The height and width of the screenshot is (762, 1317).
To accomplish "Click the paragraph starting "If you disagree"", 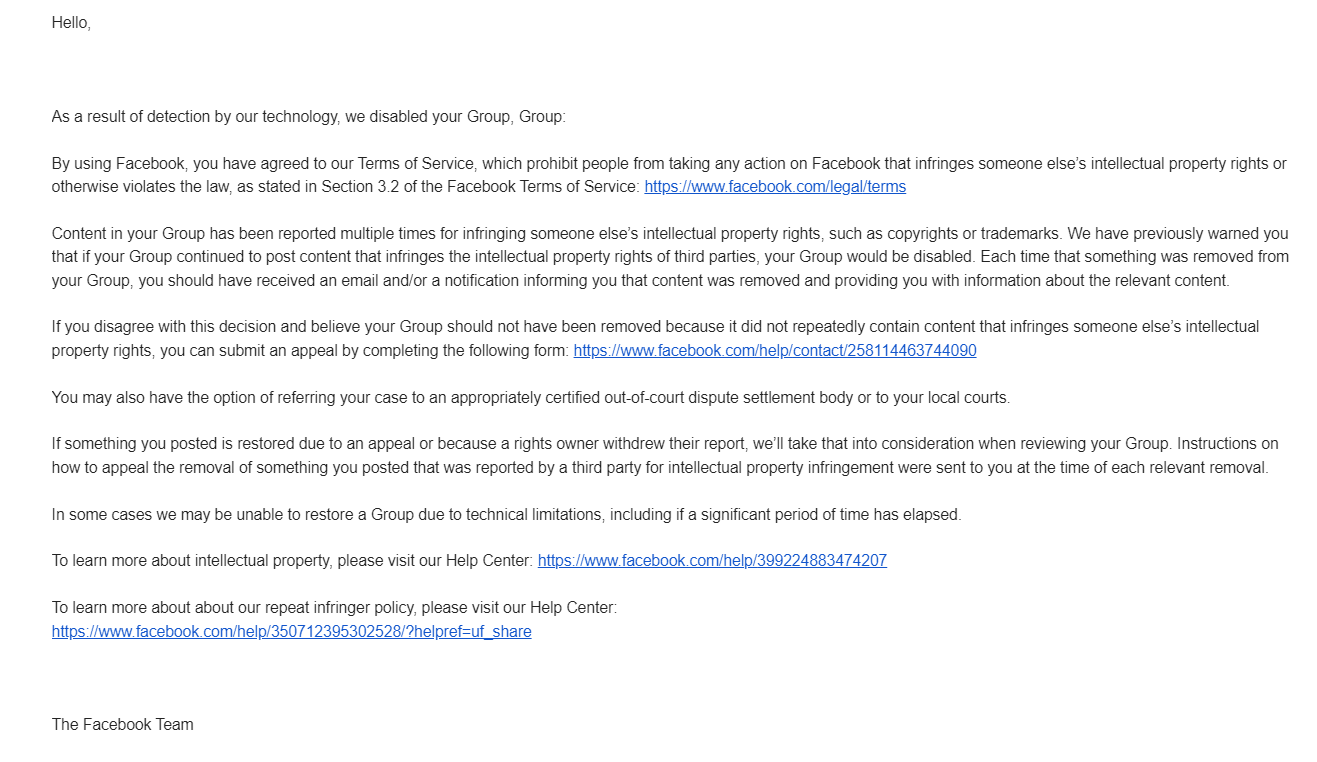I will [x=655, y=339].
